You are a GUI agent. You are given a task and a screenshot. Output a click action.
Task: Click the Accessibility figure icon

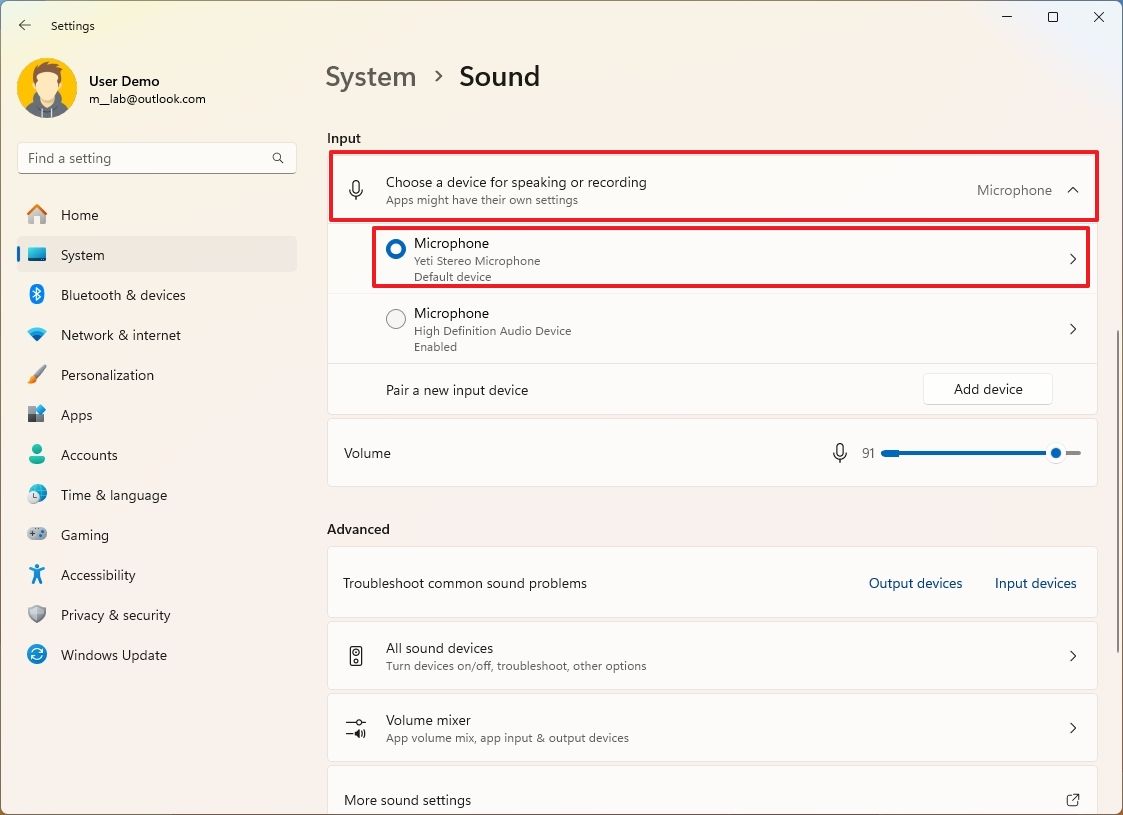pyautogui.click(x=37, y=575)
